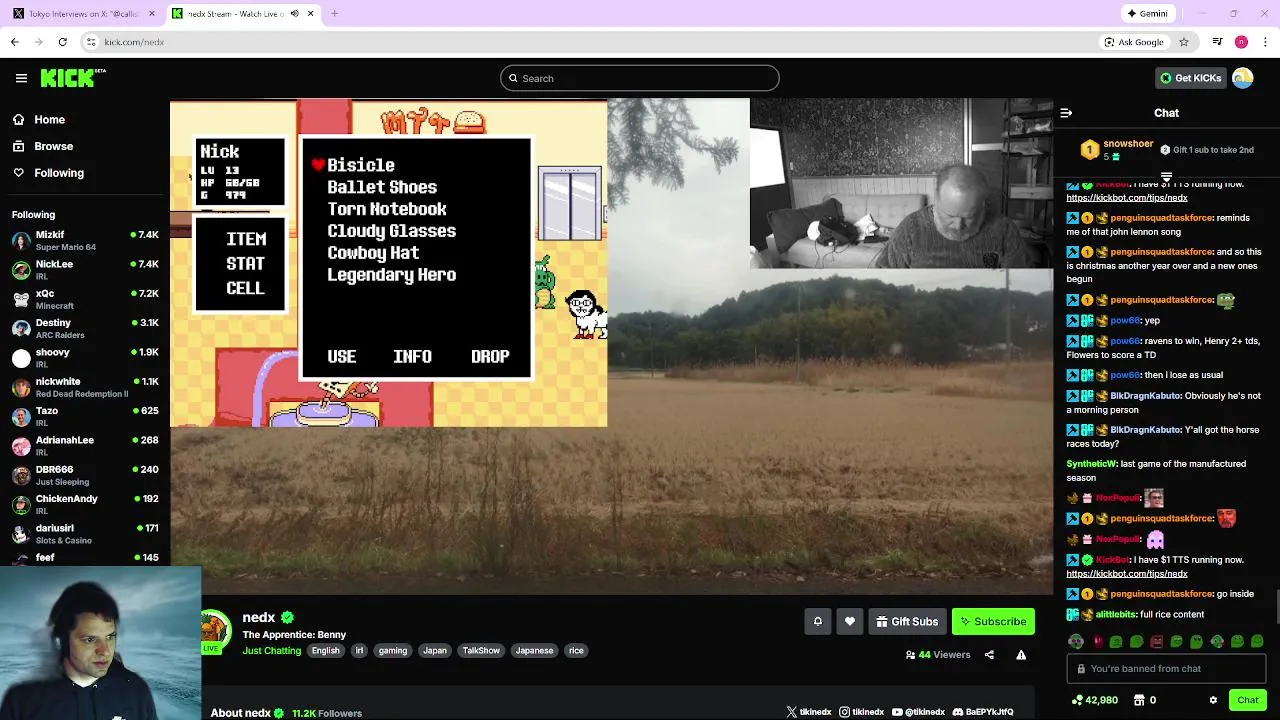
Task: Click the Just Chatting category link
Action: click(271, 651)
